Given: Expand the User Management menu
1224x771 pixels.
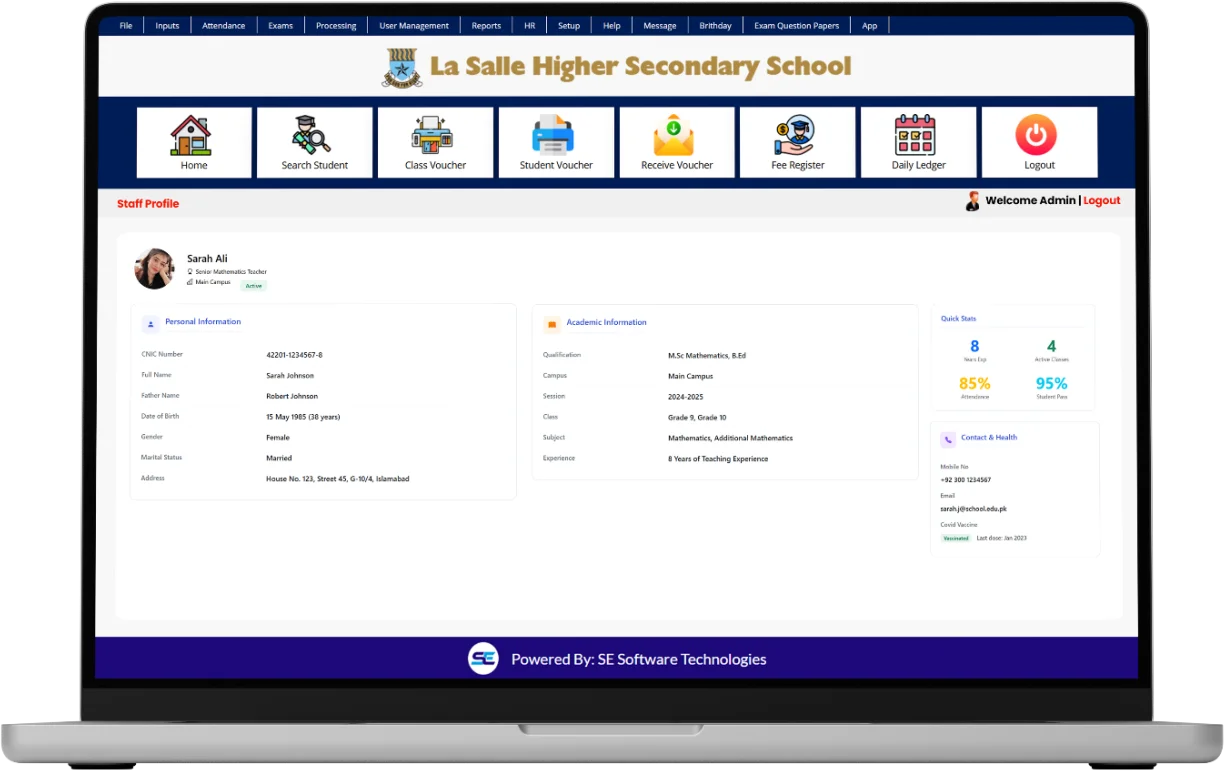Looking at the screenshot, I should point(414,26).
